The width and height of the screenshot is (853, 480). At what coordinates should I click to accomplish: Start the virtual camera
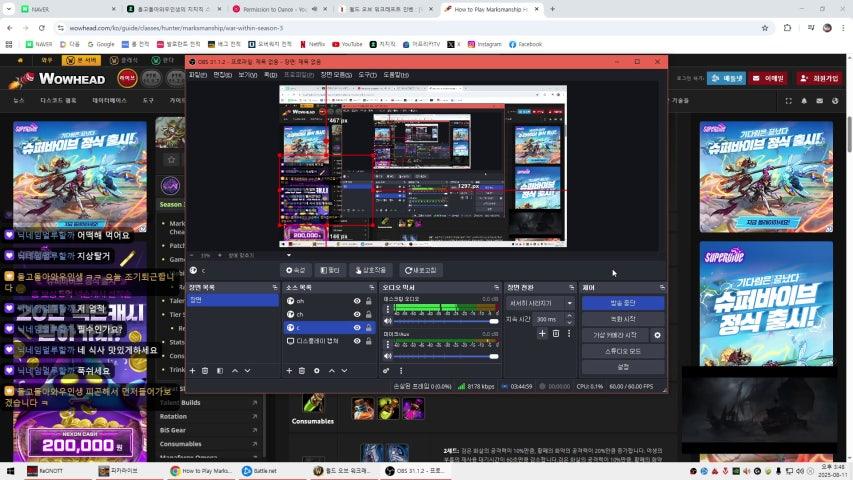pos(615,335)
